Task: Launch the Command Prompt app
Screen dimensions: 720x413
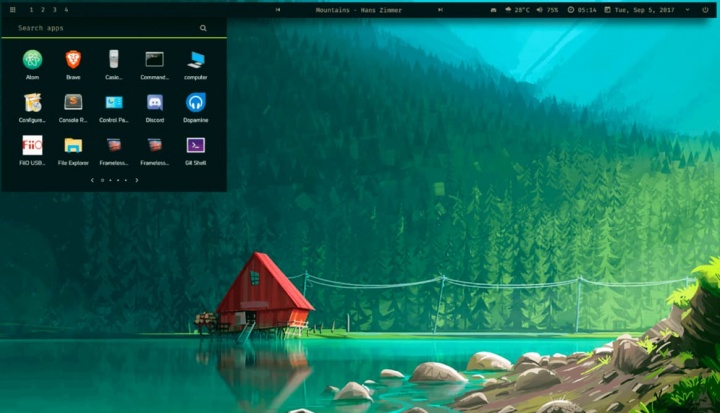Action: click(x=154, y=60)
